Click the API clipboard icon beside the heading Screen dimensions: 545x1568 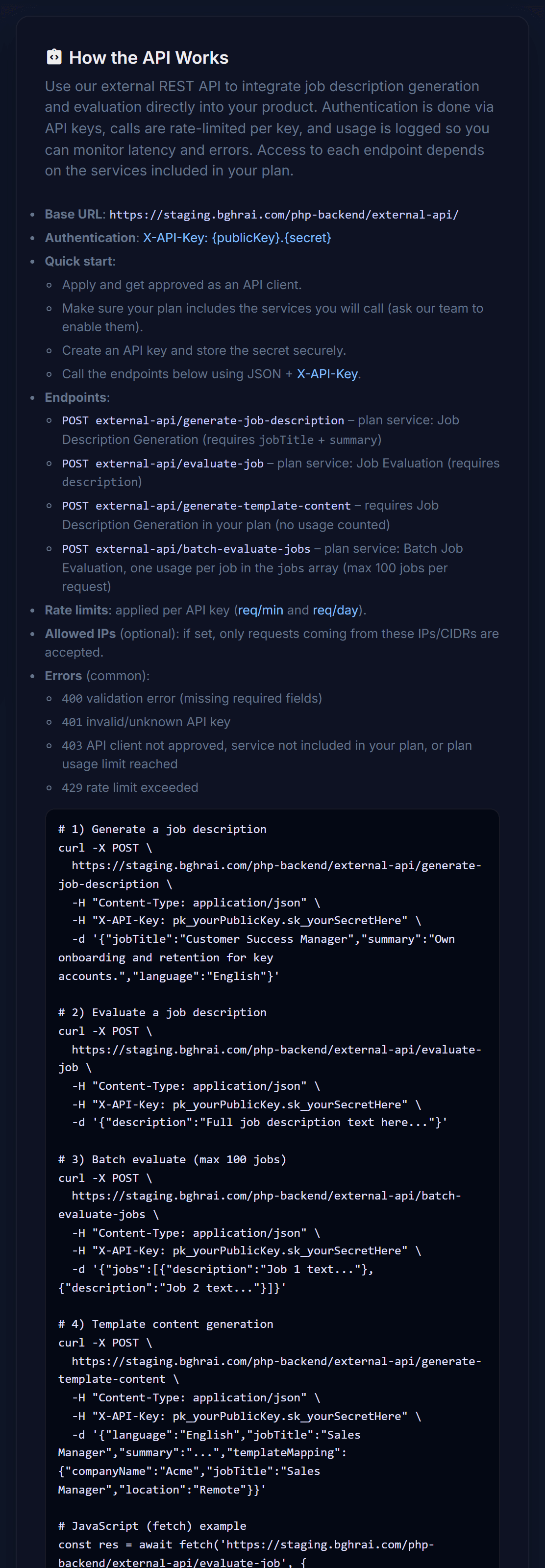(x=54, y=57)
